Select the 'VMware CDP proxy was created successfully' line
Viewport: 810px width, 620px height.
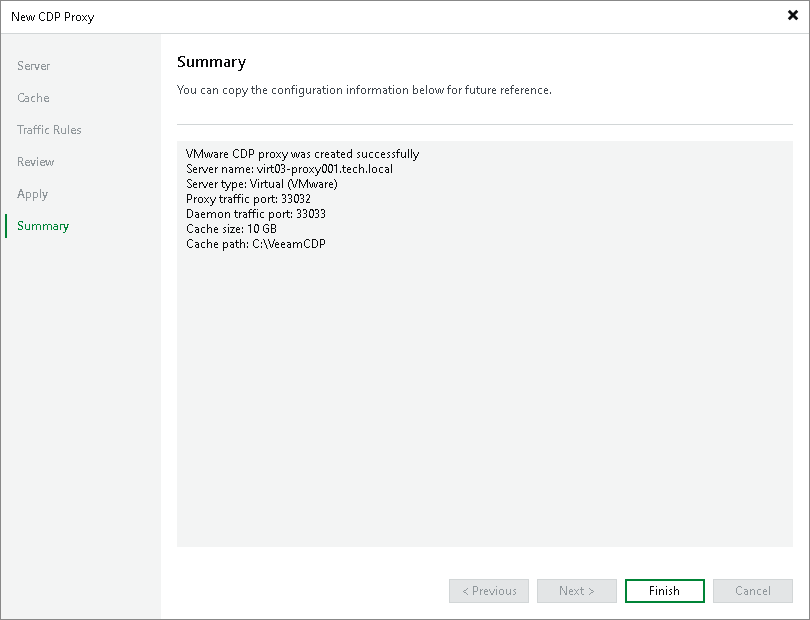click(303, 154)
